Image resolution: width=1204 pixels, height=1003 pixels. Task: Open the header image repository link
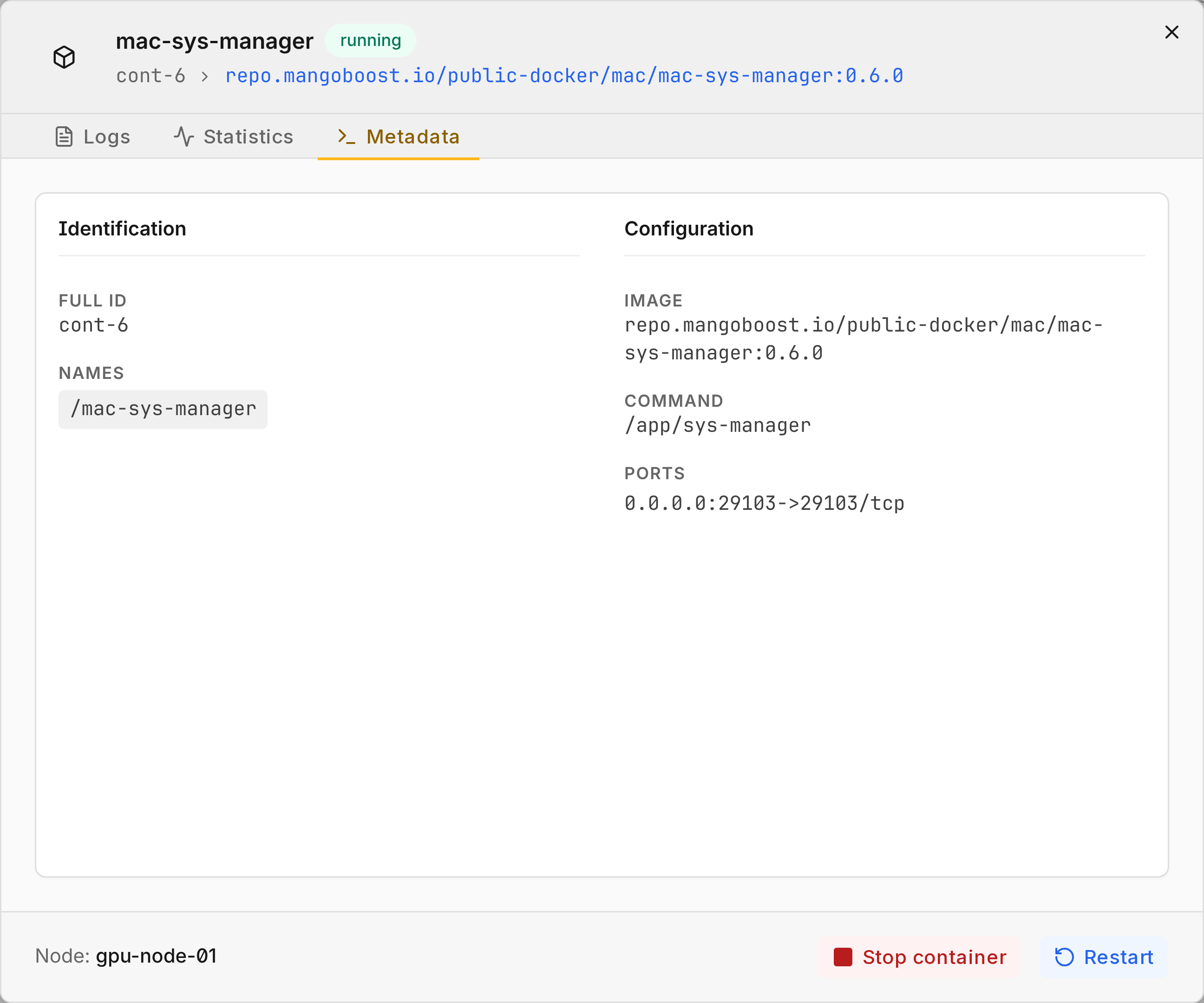pos(564,76)
